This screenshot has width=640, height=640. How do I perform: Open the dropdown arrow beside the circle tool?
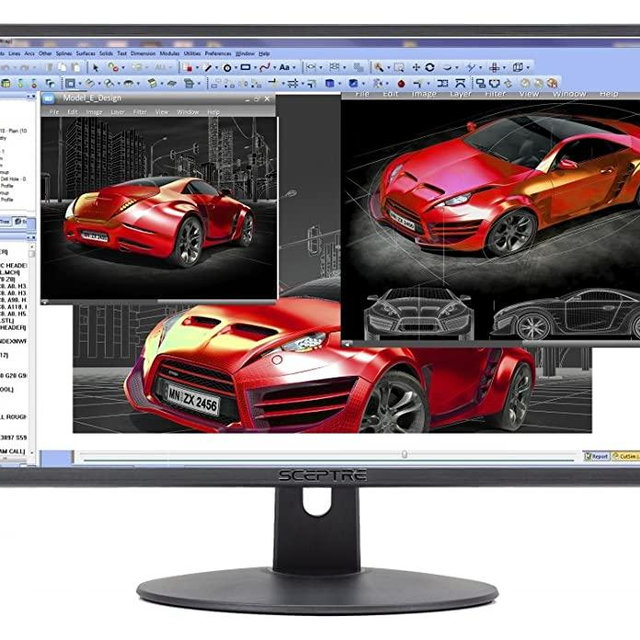(236, 68)
